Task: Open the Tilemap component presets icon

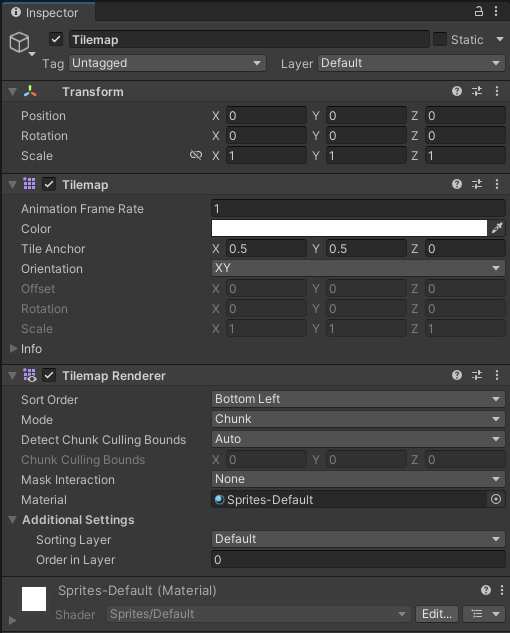Action: (x=477, y=184)
